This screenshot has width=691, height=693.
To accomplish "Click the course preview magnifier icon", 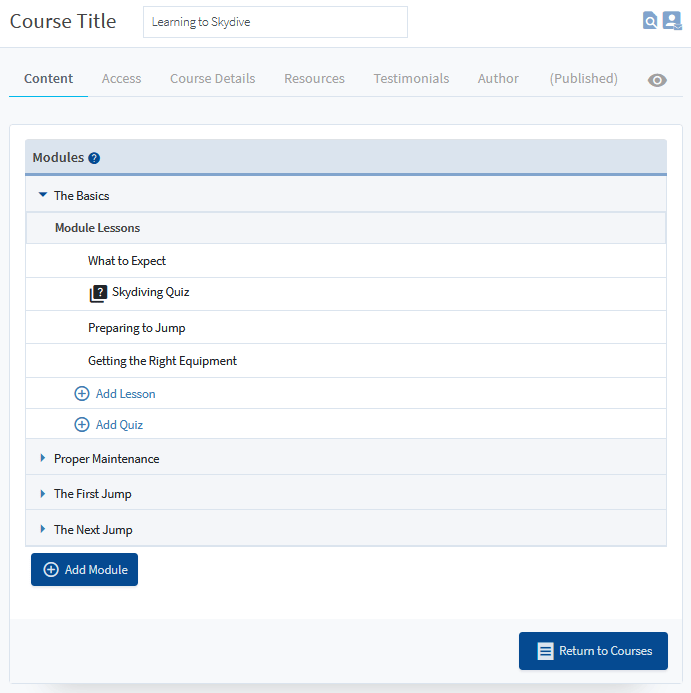I will [x=650, y=20].
